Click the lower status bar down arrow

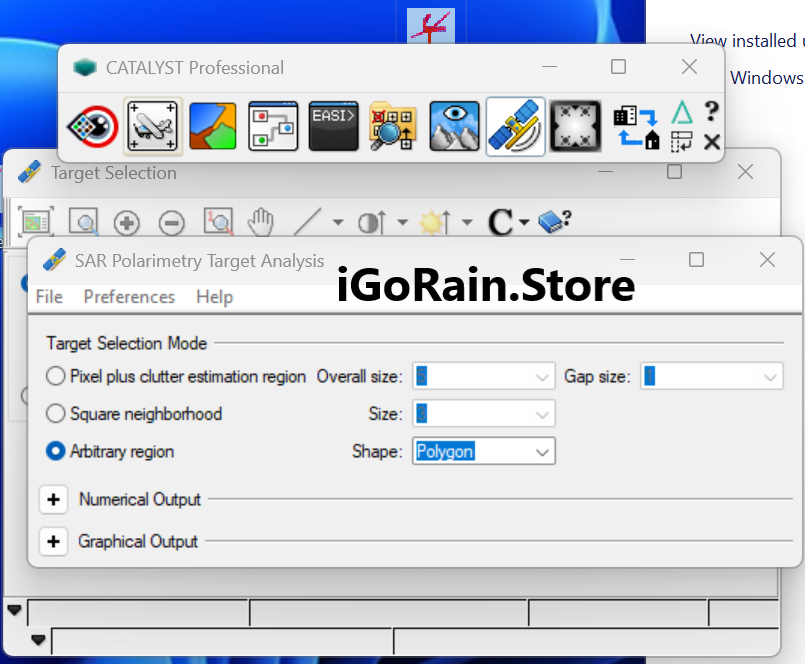point(39,640)
